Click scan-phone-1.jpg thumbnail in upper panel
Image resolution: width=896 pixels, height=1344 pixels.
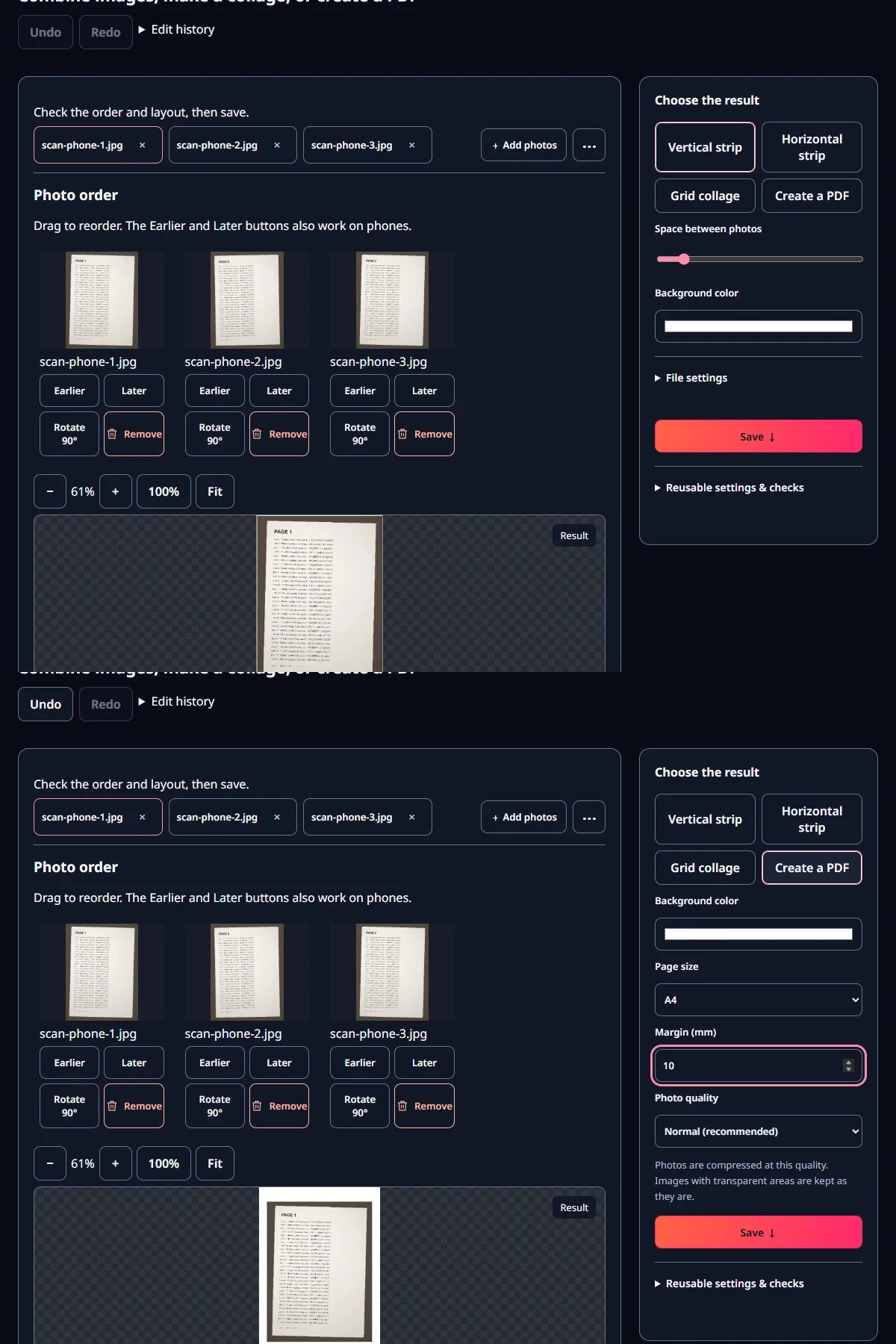click(102, 300)
